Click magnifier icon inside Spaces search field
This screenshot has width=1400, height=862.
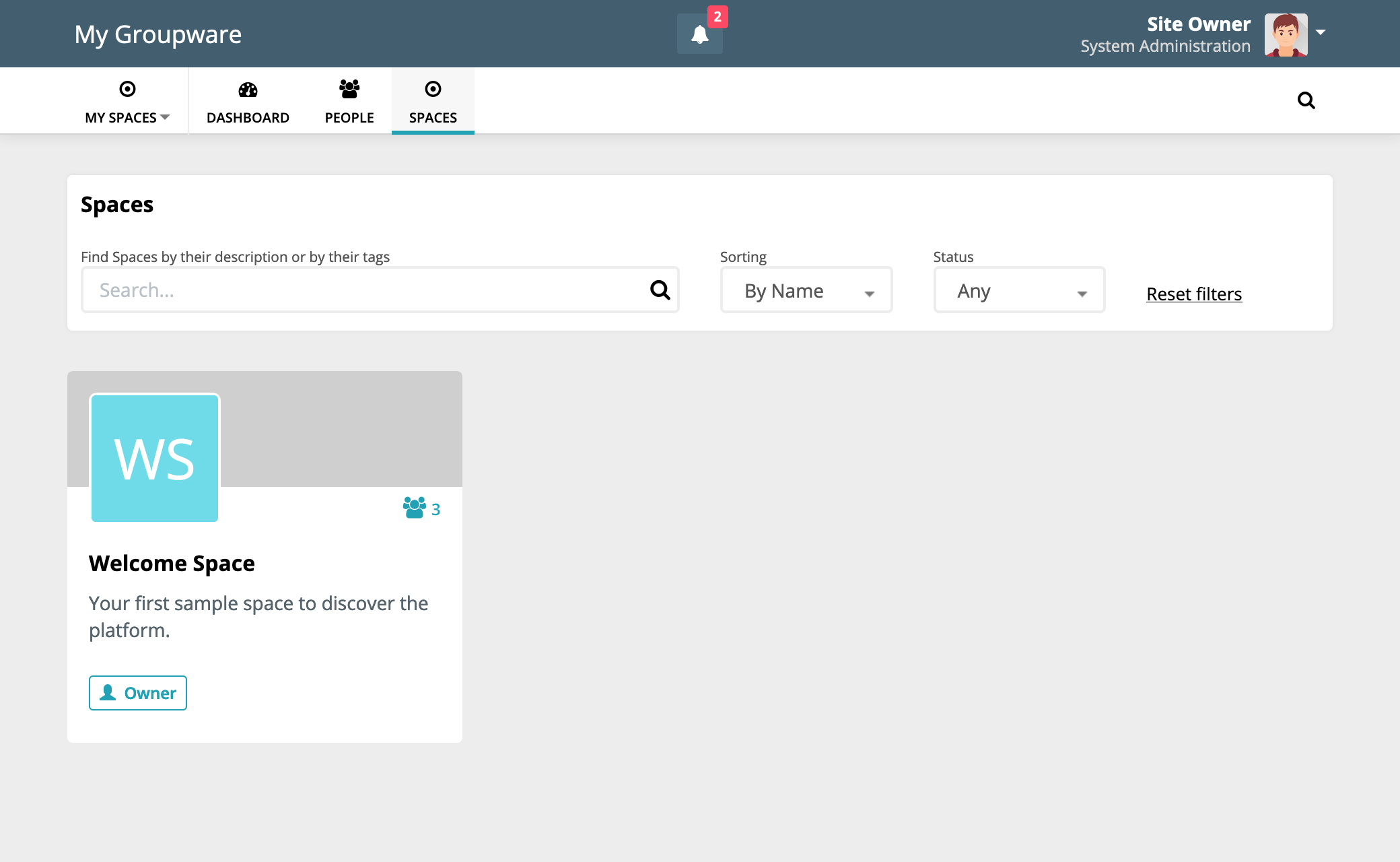click(x=660, y=290)
